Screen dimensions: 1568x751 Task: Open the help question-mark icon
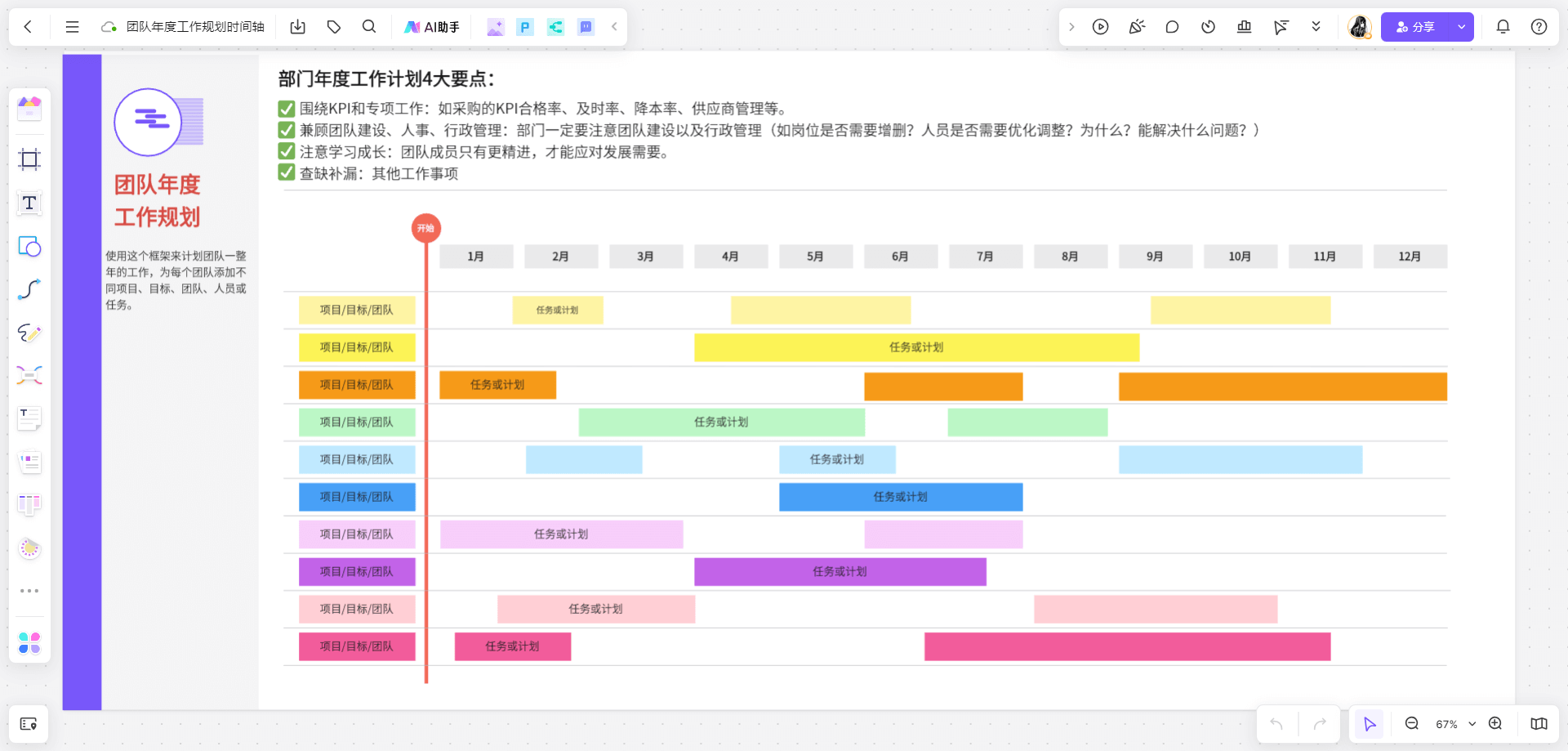click(1539, 27)
